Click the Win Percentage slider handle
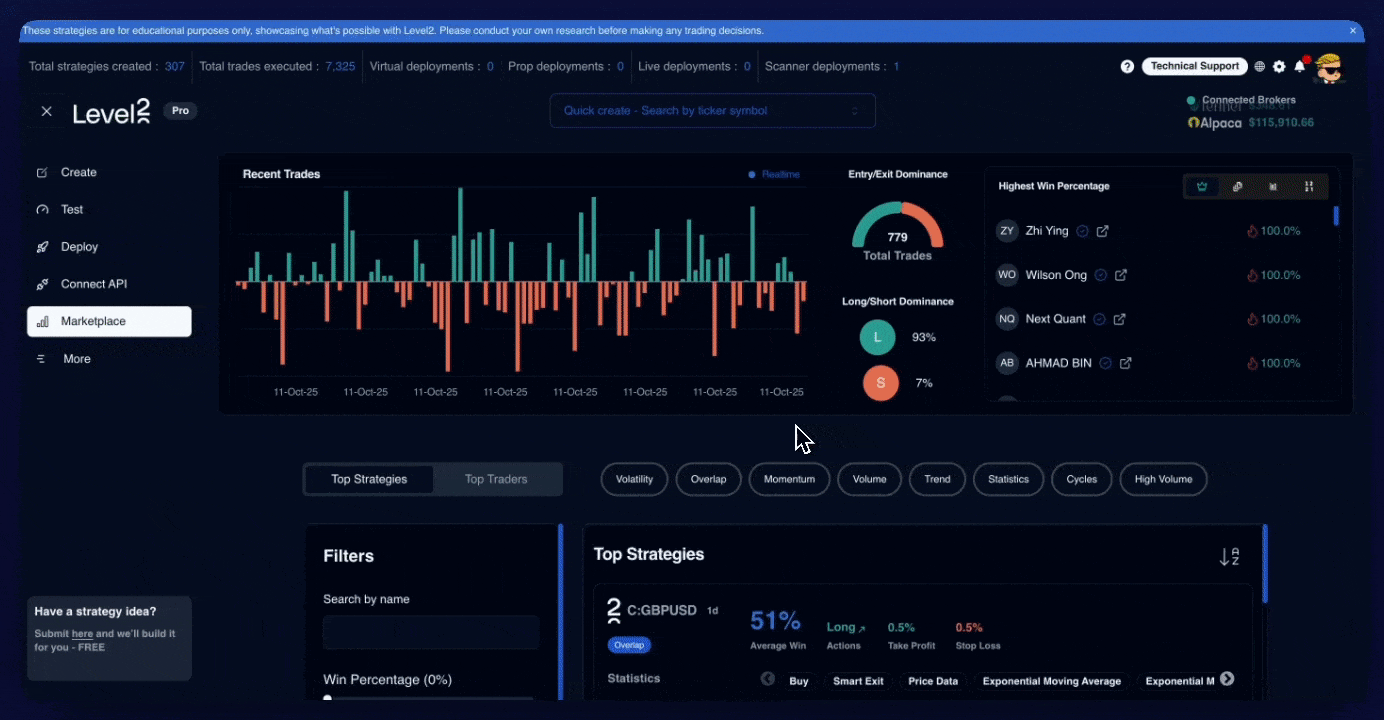Screen dimensions: 1384x720 [327, 699]
